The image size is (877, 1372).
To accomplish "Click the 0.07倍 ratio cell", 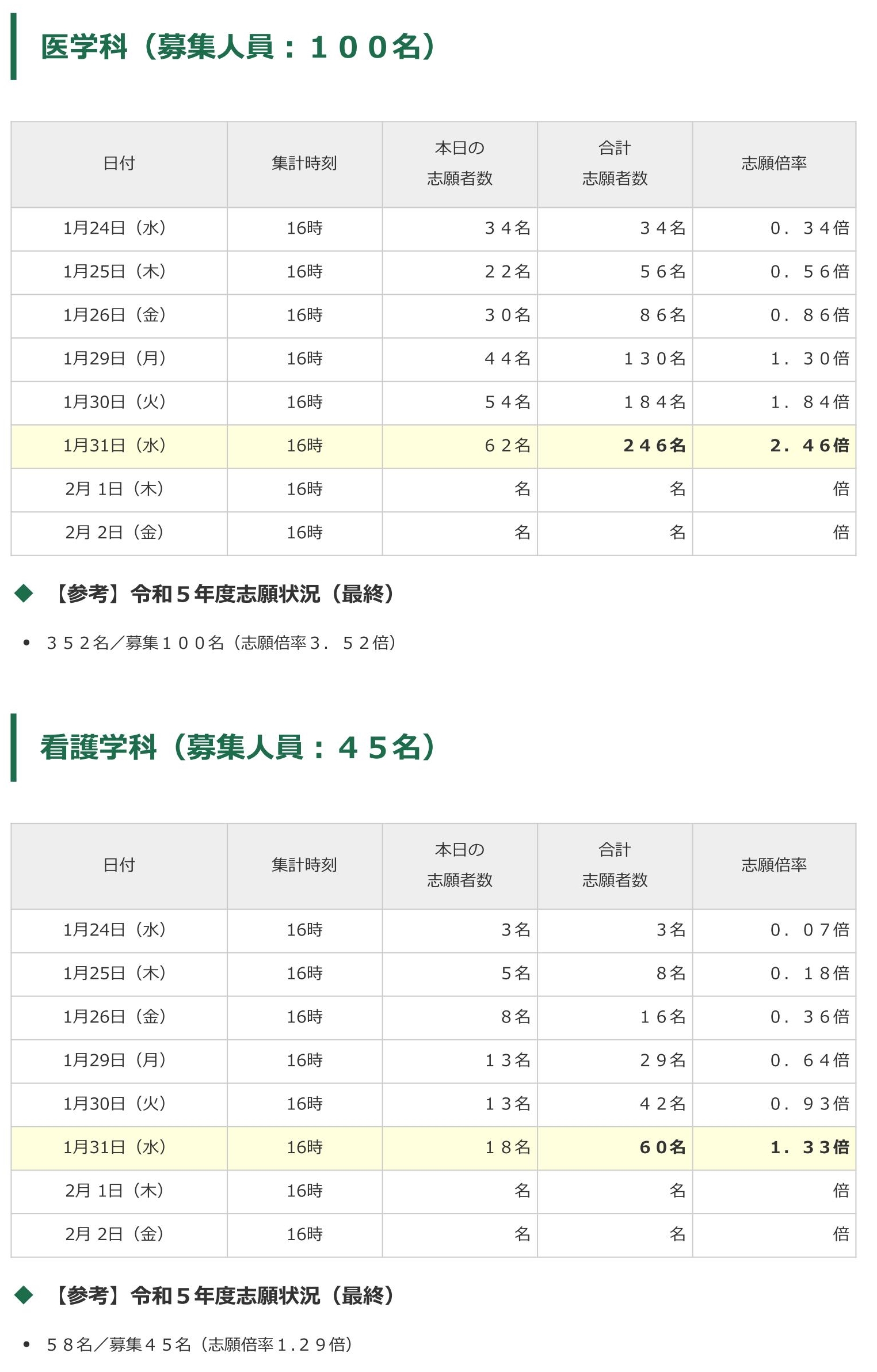I will coord(809,930).
